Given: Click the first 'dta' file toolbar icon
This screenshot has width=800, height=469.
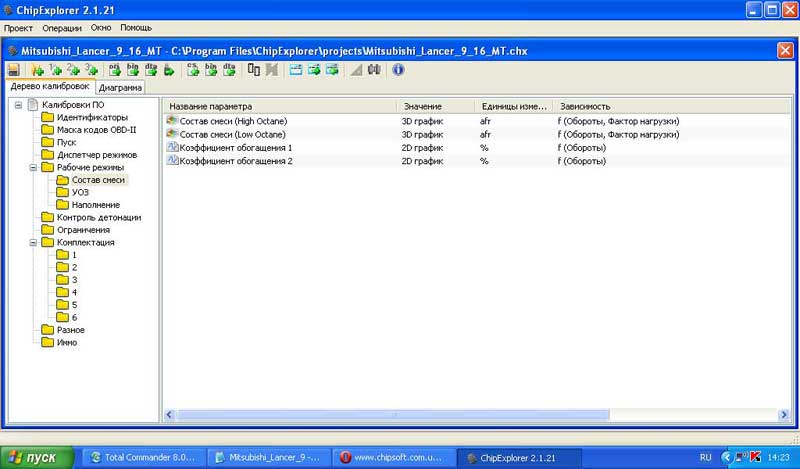Looking at the screenshot, I should coord(150,70).
